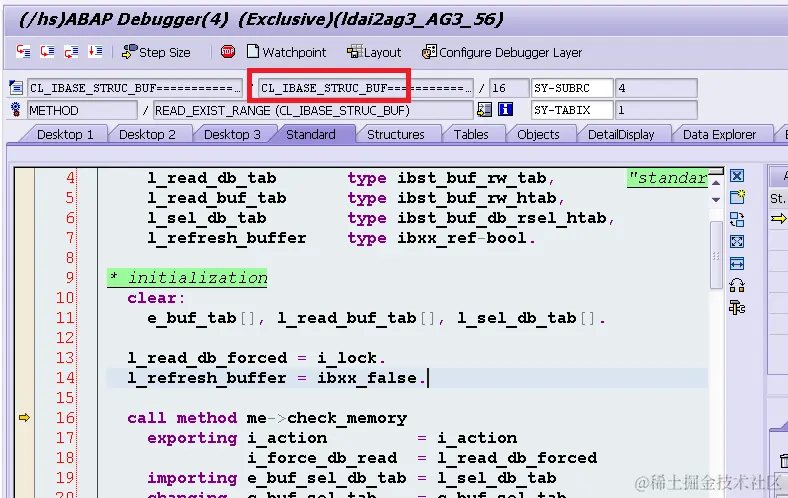This screenshot has width=788, height=498.
Task: Click the SY-TABIX field
Action: 572,110
